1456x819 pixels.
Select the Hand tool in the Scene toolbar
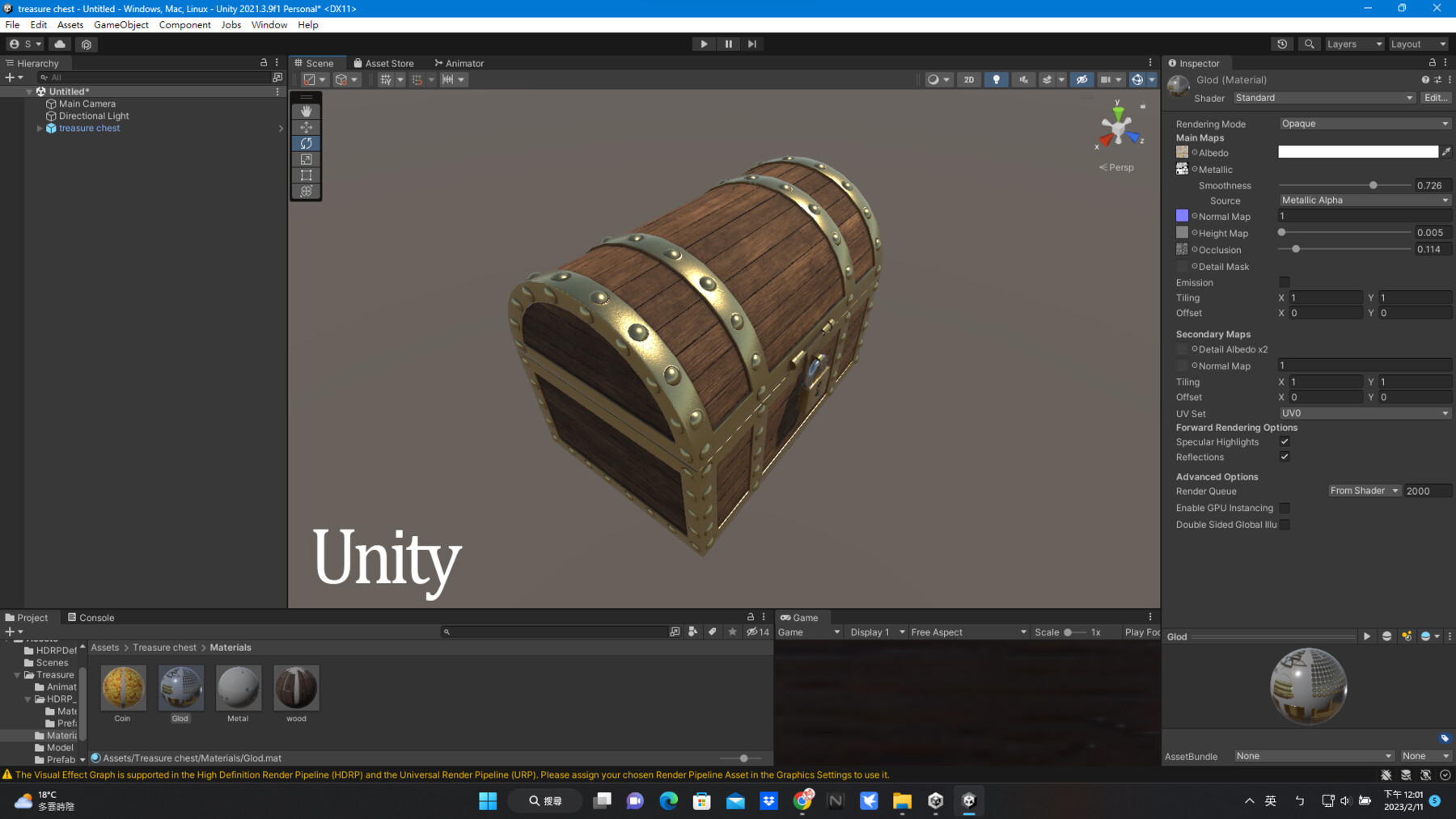point(307,111)
